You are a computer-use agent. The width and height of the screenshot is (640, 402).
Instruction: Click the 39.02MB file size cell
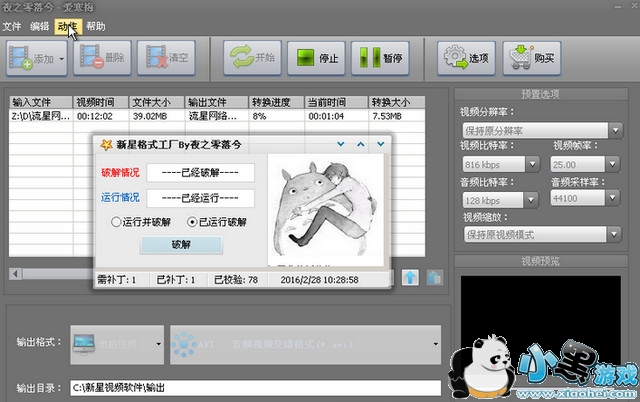(150, 116)
